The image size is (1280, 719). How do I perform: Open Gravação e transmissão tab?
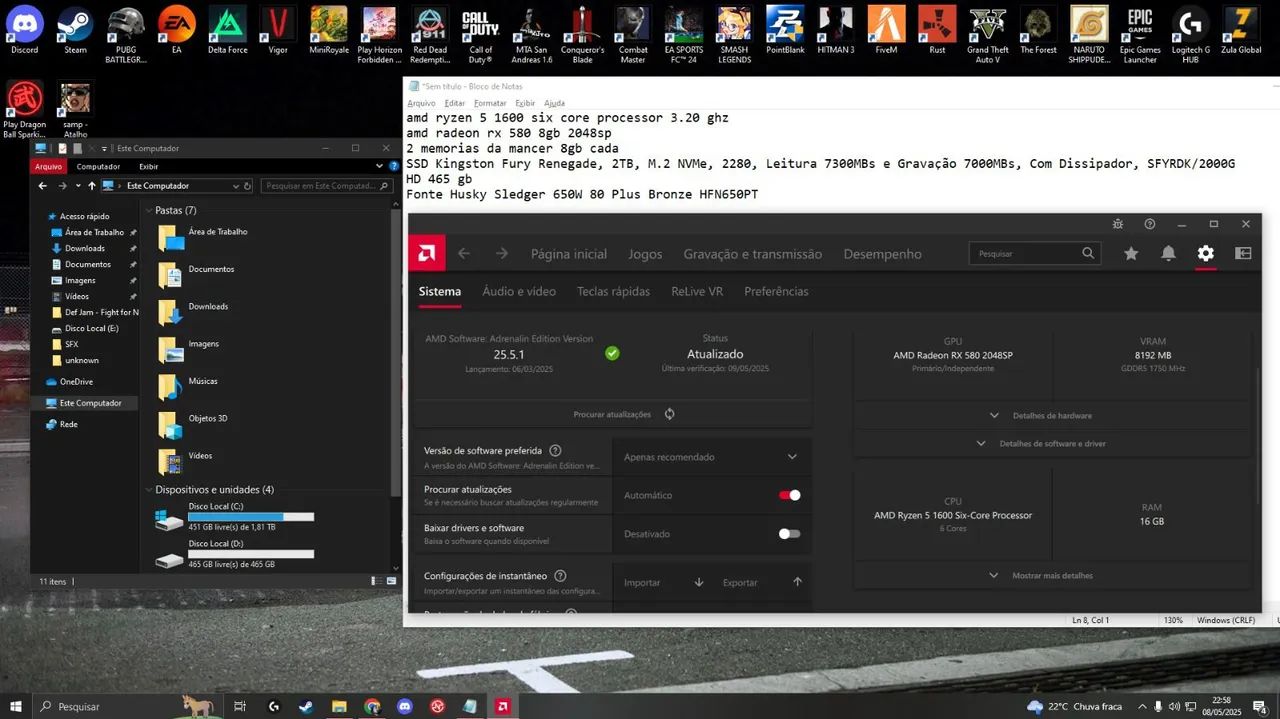753,254
